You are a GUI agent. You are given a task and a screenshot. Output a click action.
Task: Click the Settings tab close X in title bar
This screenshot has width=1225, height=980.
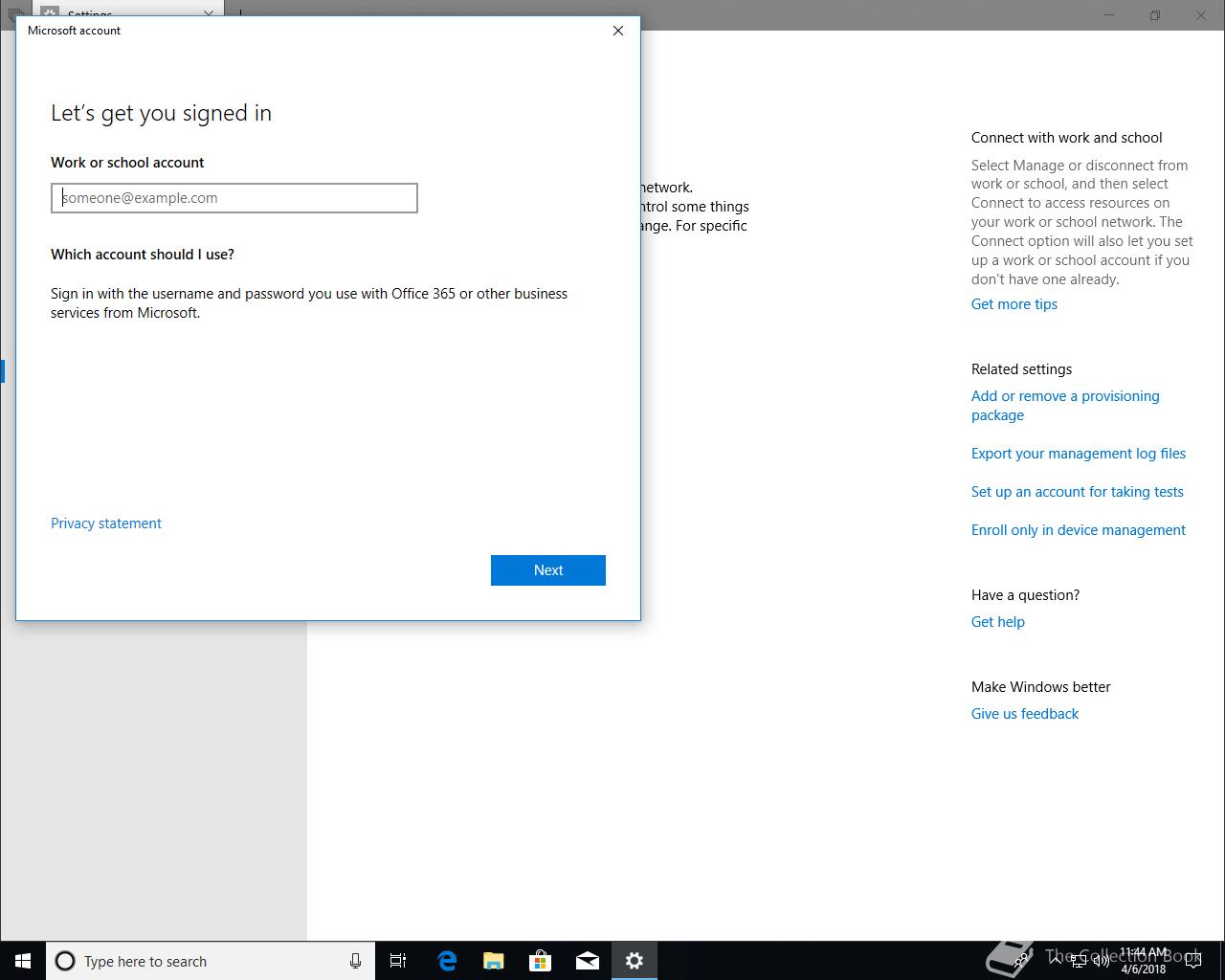(209, 14)
